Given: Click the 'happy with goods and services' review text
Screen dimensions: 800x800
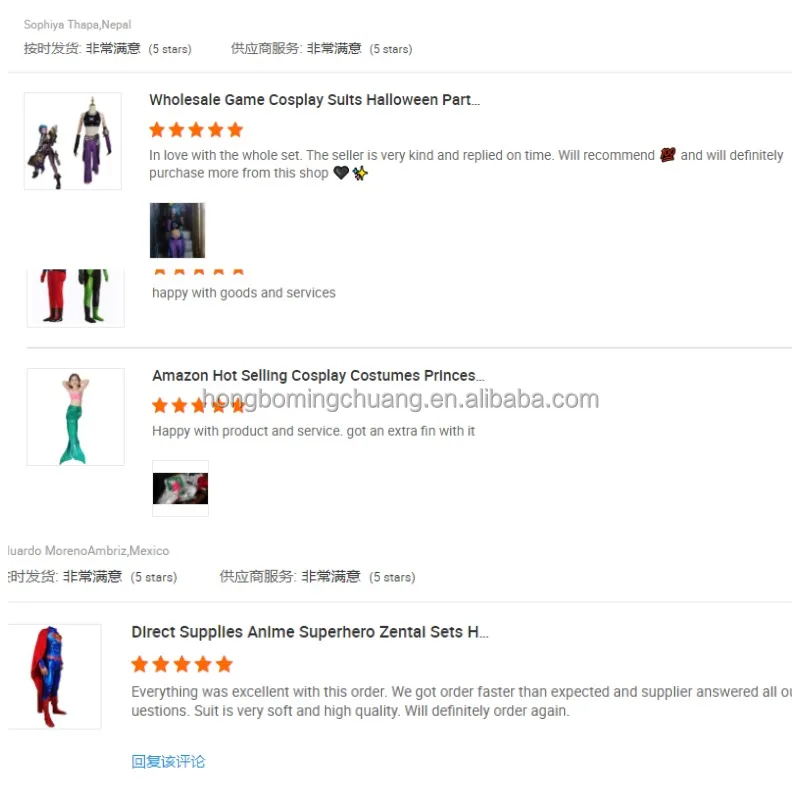Looking at the screenshot, I should pyautogui.click(x=244, y=293).
